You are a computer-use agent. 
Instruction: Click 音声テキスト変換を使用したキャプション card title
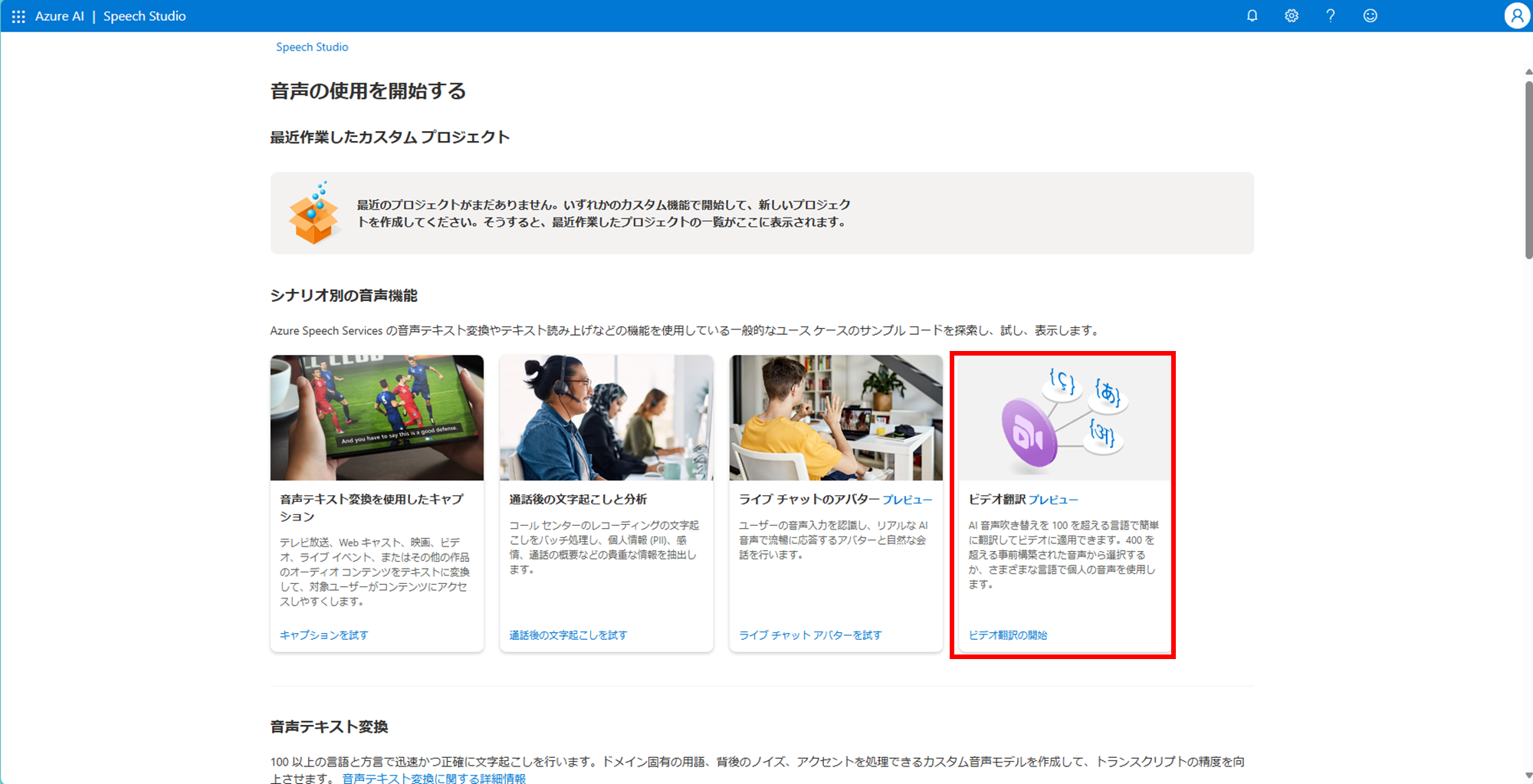point(372,508)
